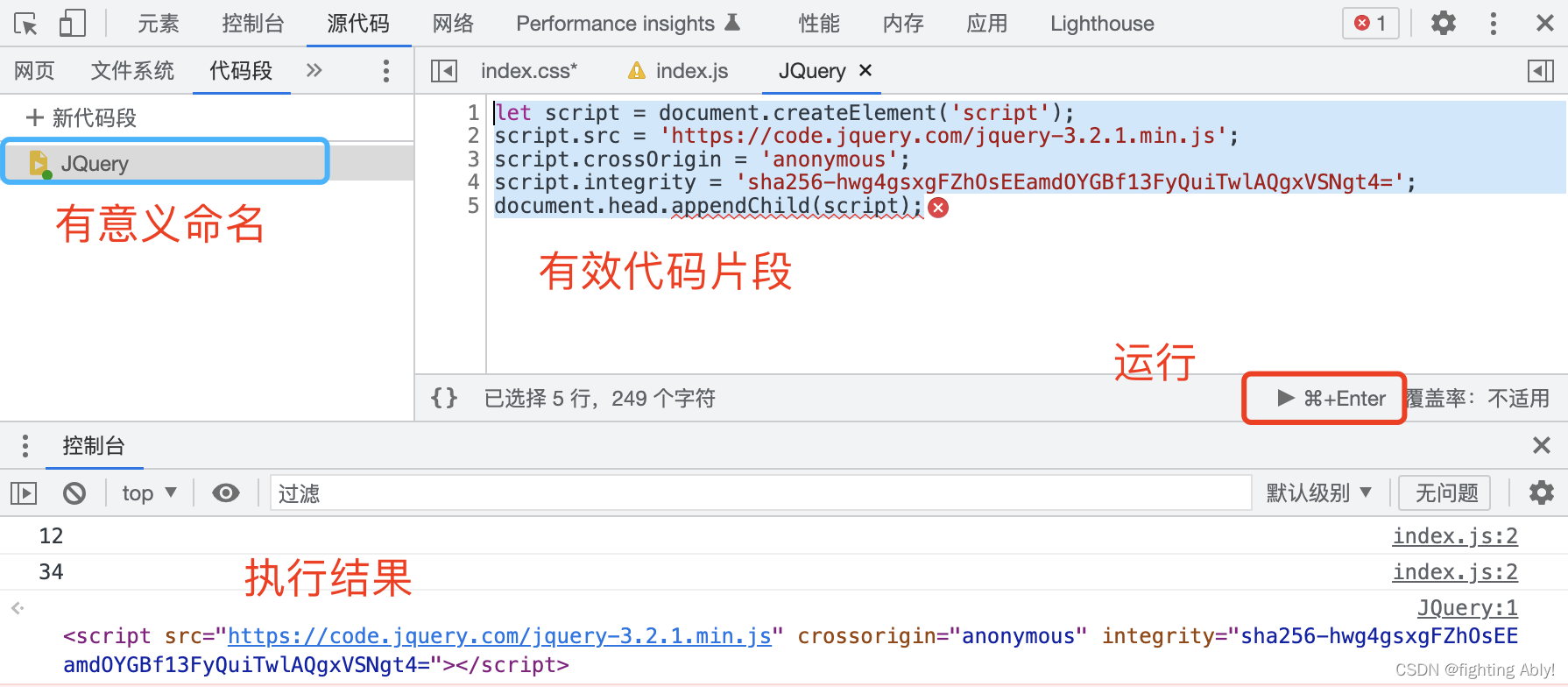This screenshot has height=687, width=1568.
Task: Click the 已选择 5 行 selection status
Action: (600, 399)
